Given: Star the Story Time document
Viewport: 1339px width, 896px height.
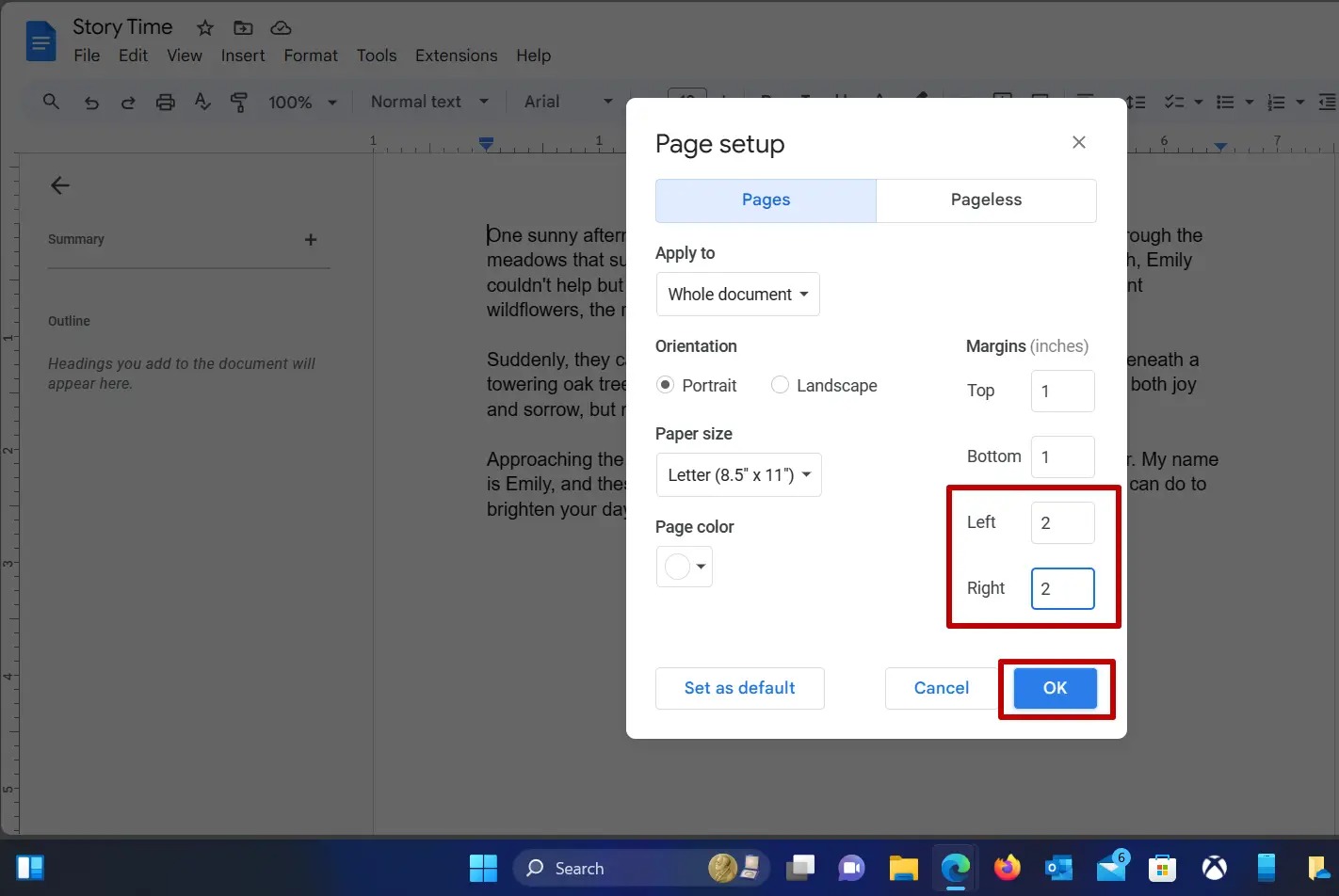Looking at the screenshot, I should coord(204,28).
